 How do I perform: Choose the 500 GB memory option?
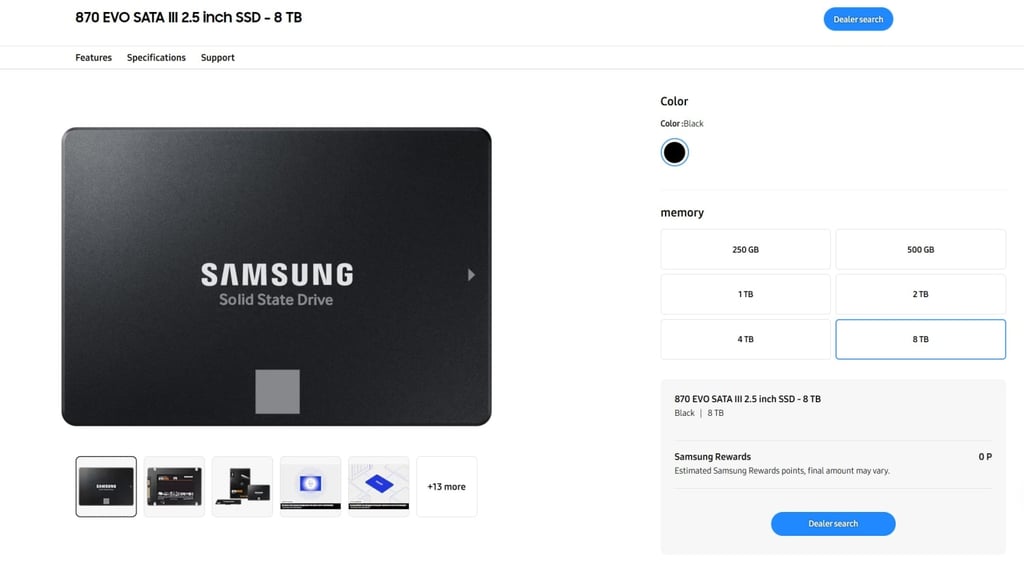(x=920, y=250)
